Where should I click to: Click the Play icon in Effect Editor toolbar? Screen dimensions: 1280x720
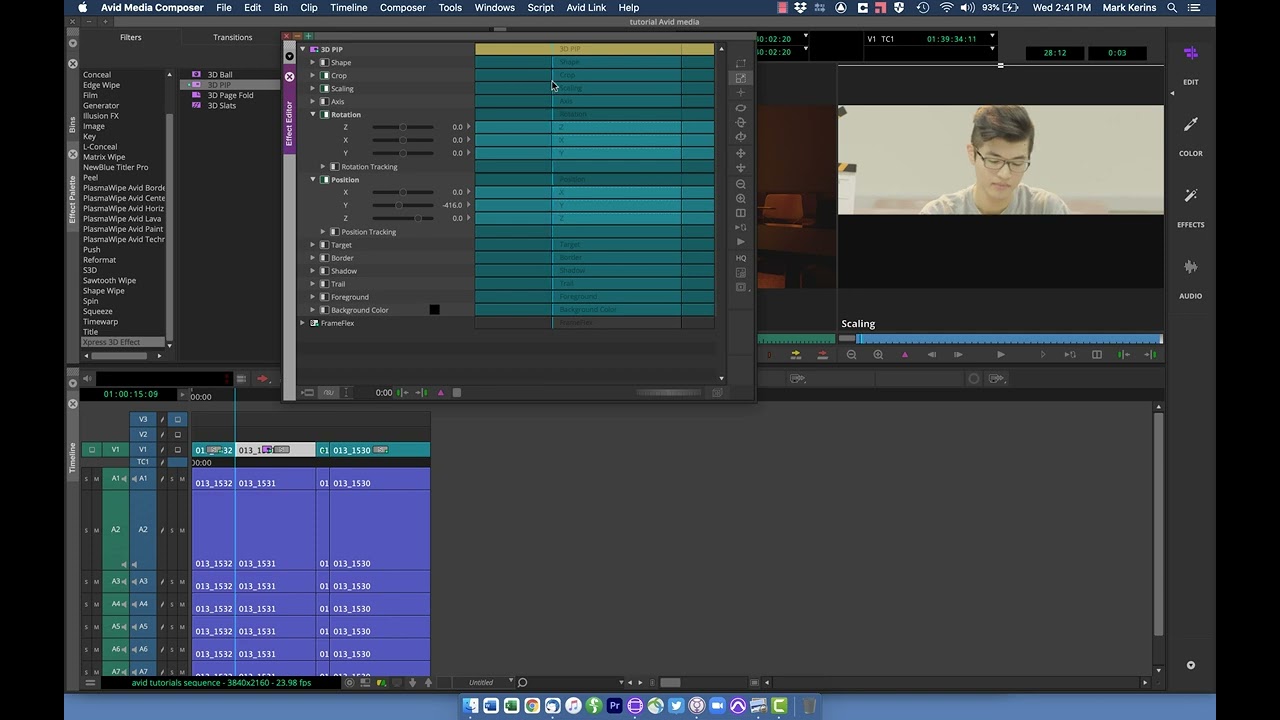741,242
